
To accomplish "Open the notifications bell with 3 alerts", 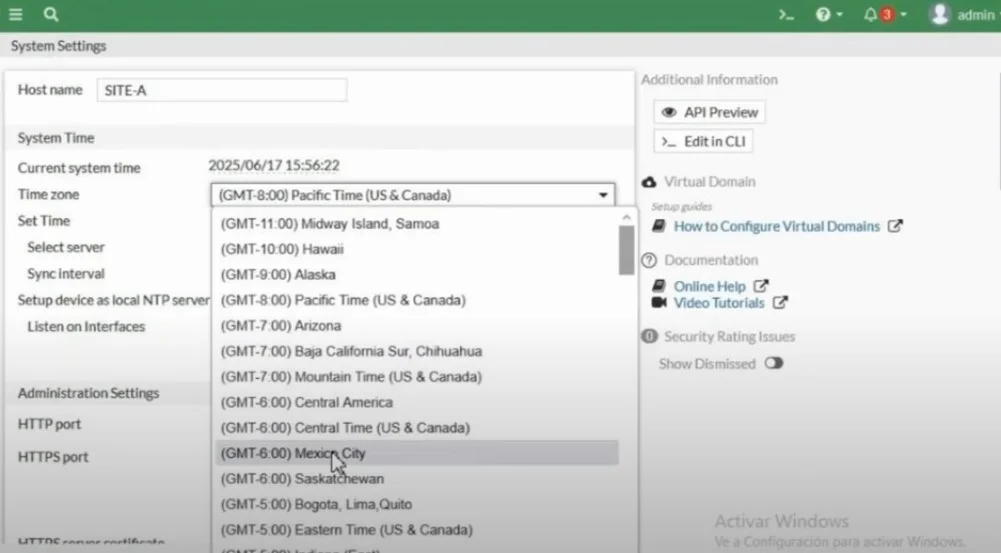I will coord(884,14).
